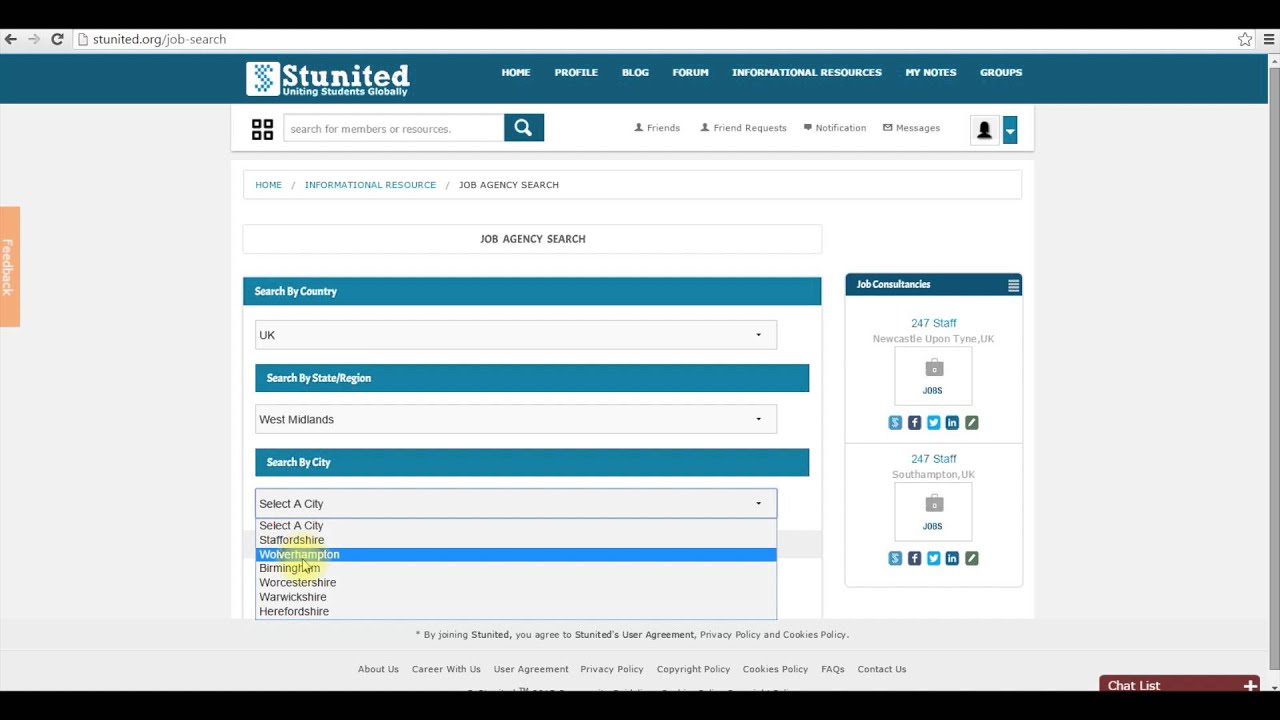Share Southampton 247 Staff on Facebook
The image size is (1280, 720).
click(x=914, y=558)
